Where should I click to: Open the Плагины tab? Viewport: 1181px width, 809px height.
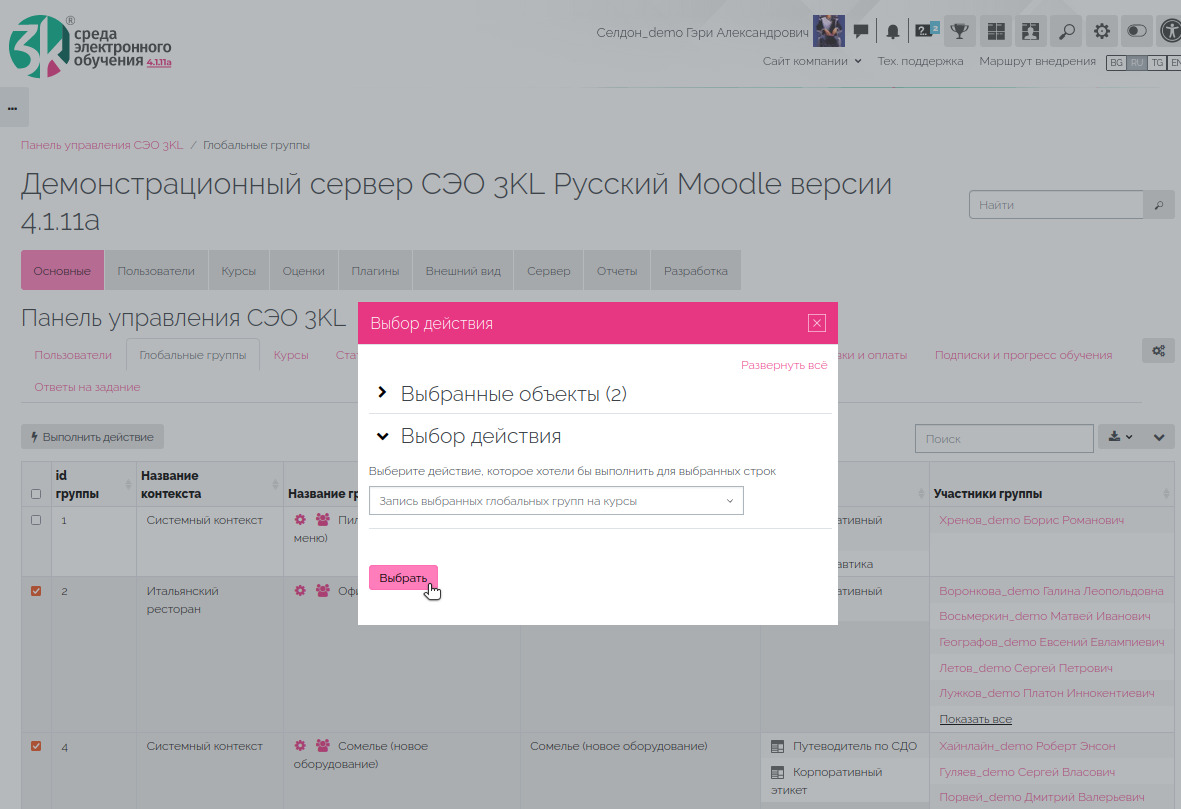pyautogui.click(x=375, y=270)
